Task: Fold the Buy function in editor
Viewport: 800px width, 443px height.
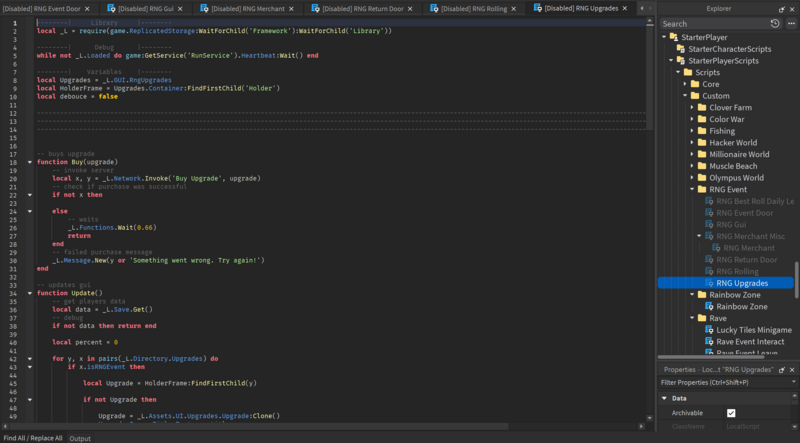Action: (x=30, y=162)
